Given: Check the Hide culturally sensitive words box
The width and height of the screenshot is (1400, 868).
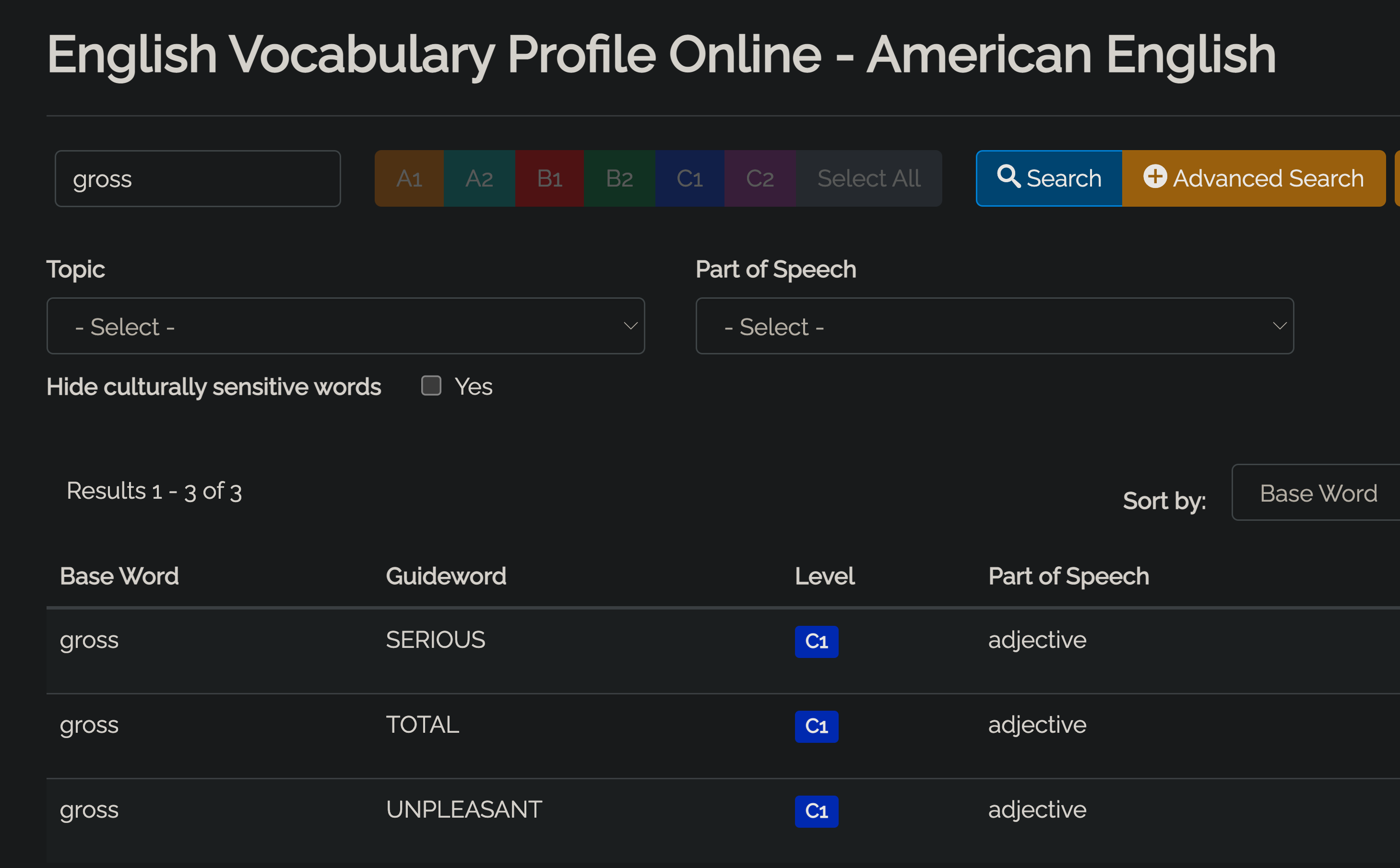Looking at the screenshot, I should click(x=431, y=386).
